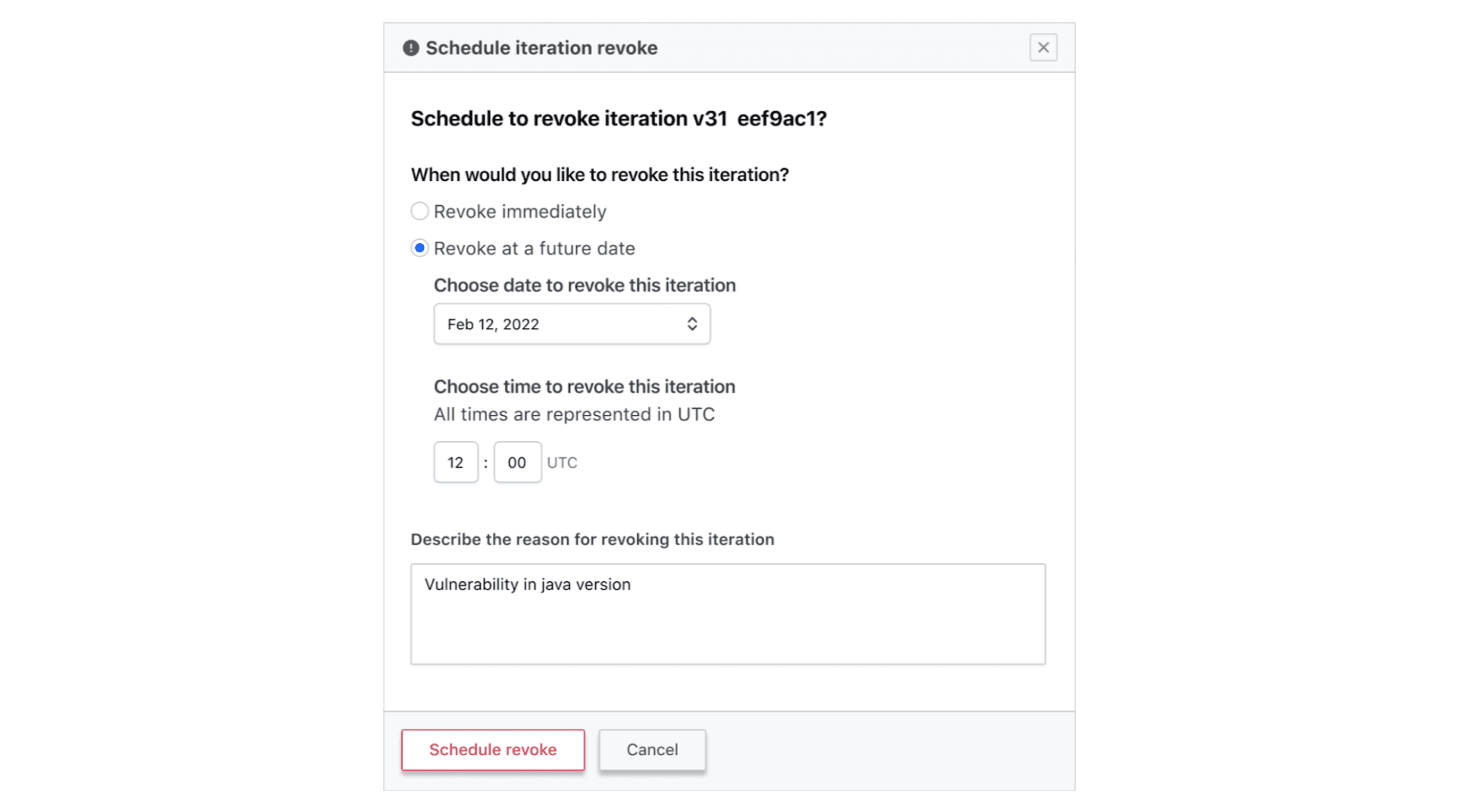Click the UTC suffix beside the time fields

[562, 463]
